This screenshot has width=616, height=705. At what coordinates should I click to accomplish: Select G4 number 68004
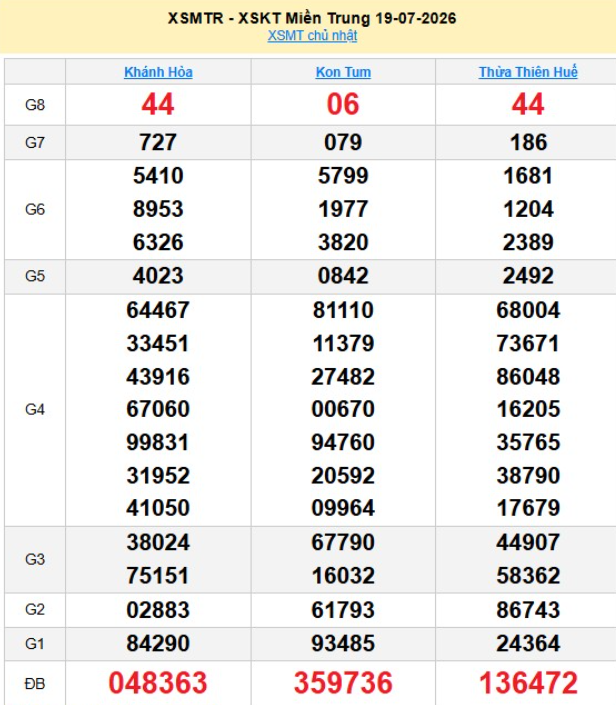click(528, 310)
